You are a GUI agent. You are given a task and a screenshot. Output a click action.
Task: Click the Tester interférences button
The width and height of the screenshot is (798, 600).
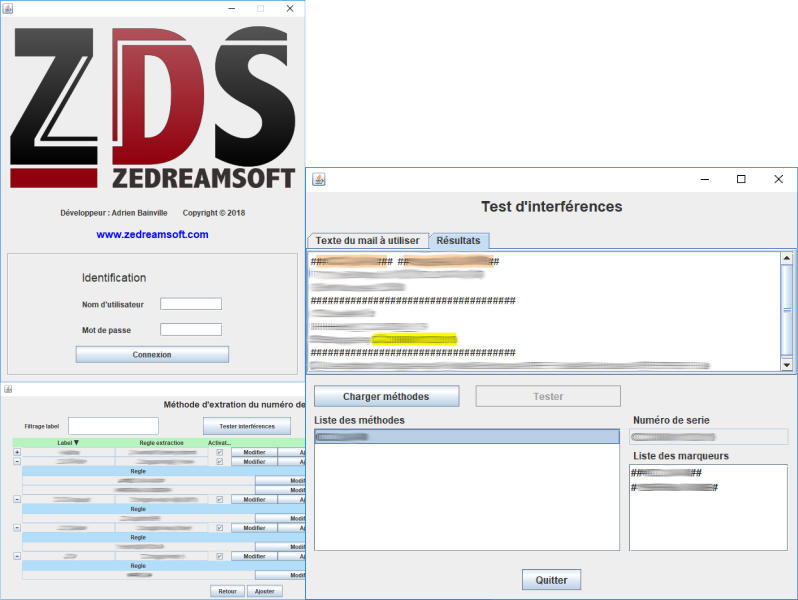(247, 426)
